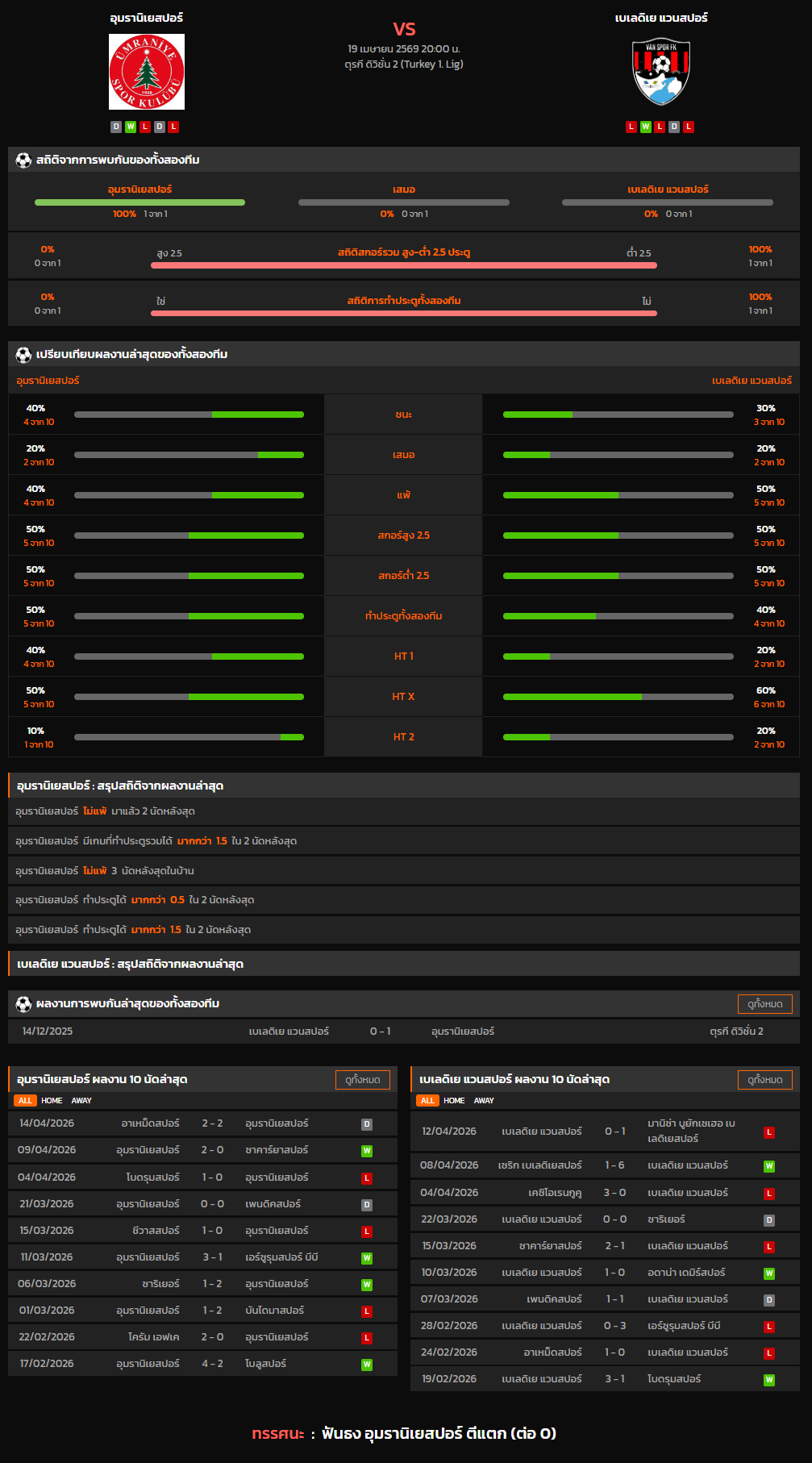Select ALL tab in Umraniyespor last 10 matches
Viewport: 812px width, 1463px height.
[x=25, y=1100]
